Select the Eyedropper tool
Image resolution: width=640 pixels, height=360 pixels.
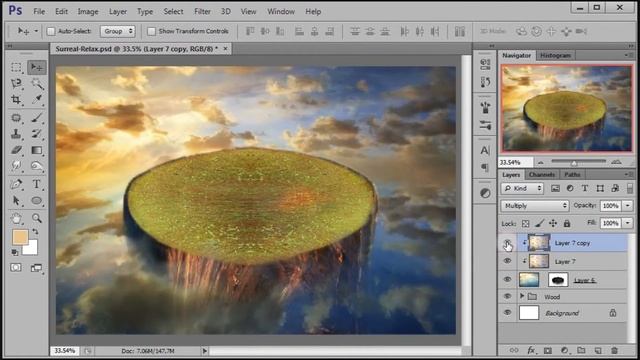point(37,100)
